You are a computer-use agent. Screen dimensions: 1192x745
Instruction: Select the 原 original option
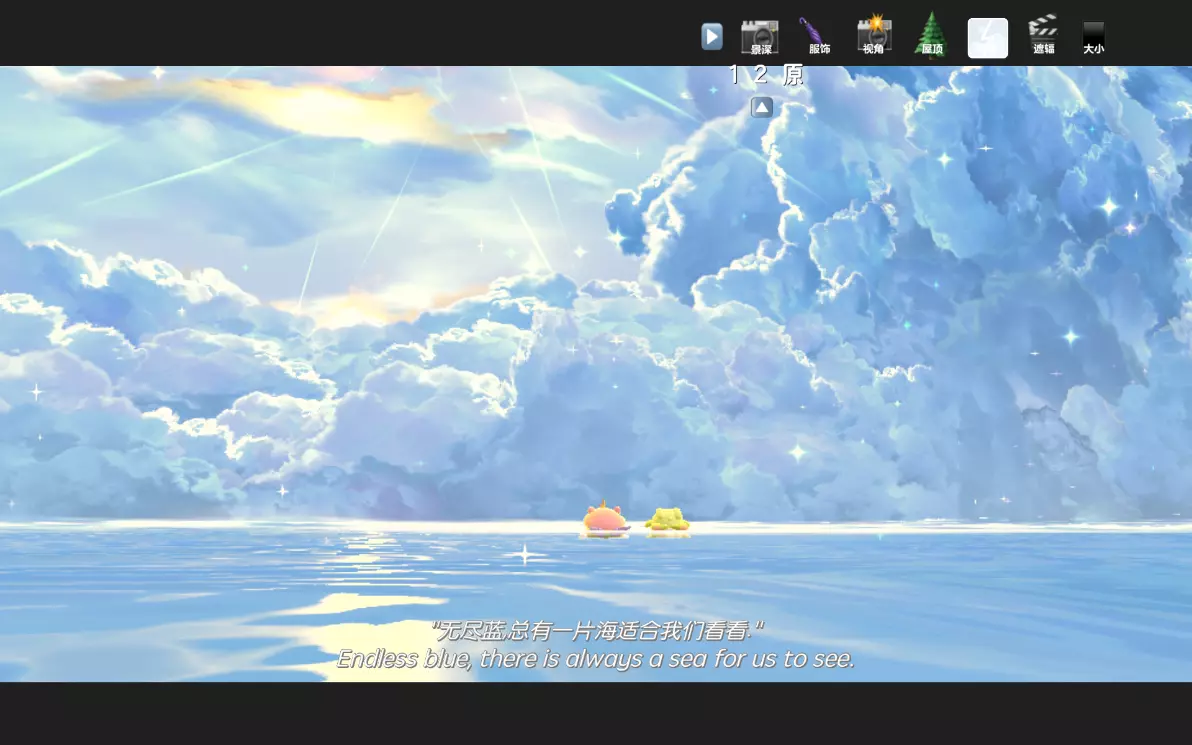point(793,75)
